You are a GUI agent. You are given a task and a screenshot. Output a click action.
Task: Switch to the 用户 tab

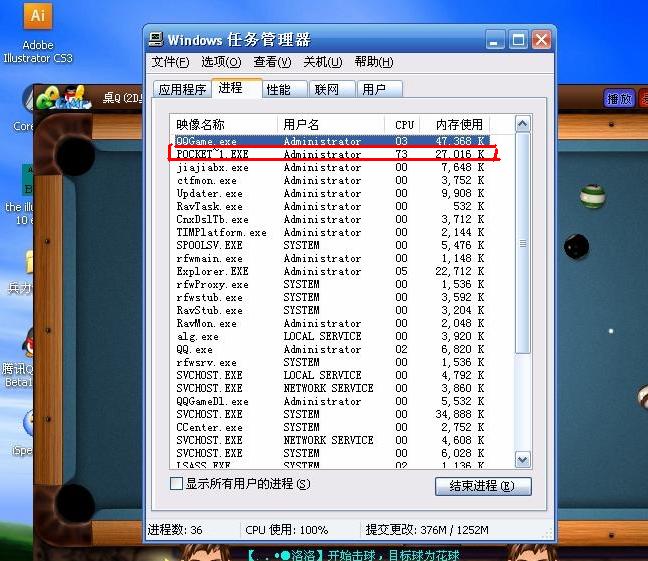pos(379,89)
